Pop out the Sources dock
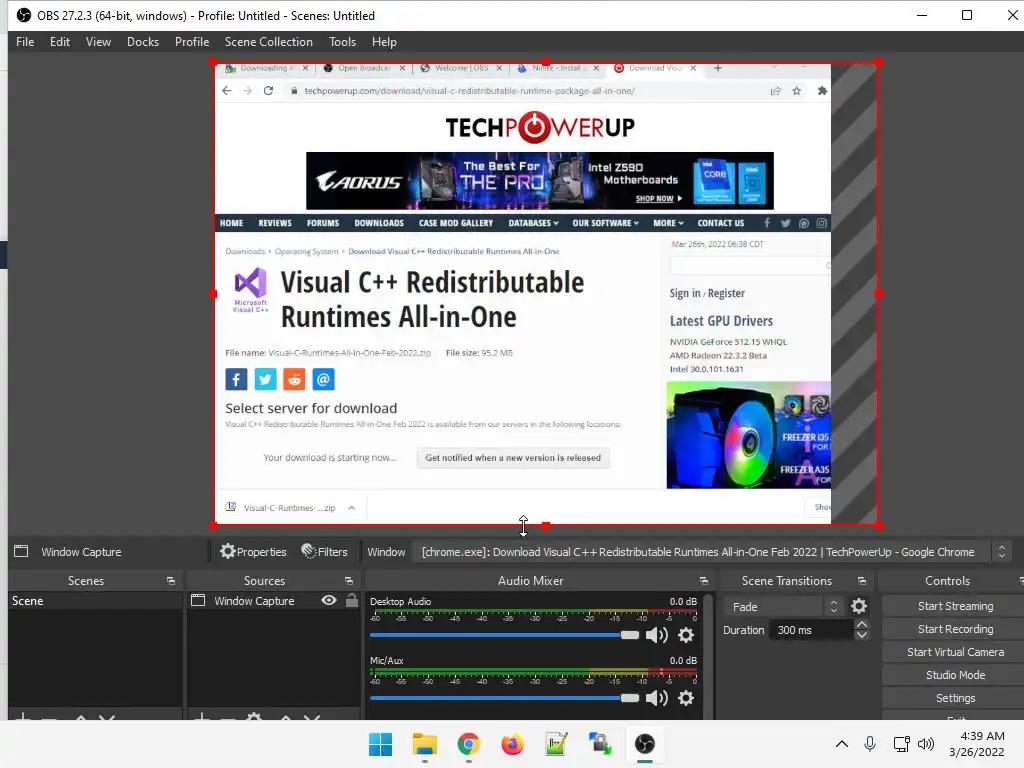 pos(349,581)
